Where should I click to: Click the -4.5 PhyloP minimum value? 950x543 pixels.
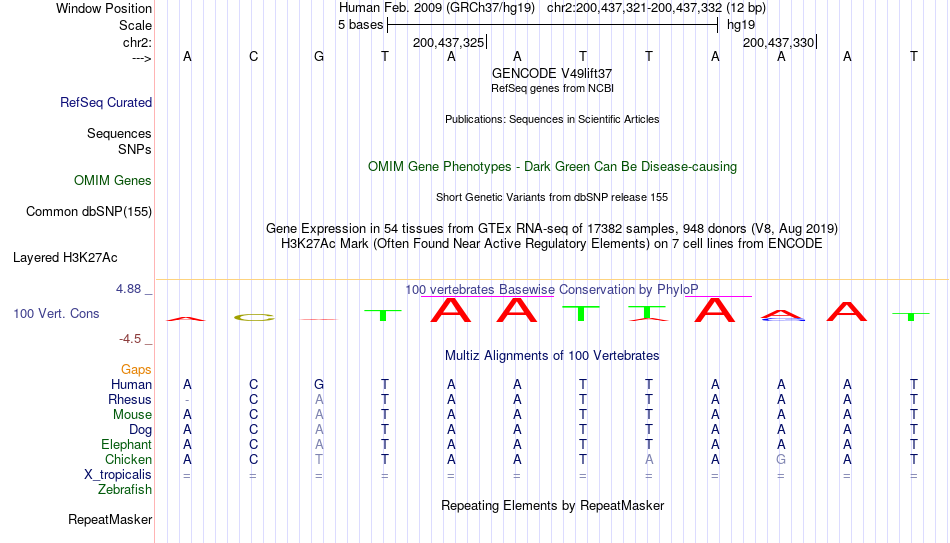pos(130,339)
